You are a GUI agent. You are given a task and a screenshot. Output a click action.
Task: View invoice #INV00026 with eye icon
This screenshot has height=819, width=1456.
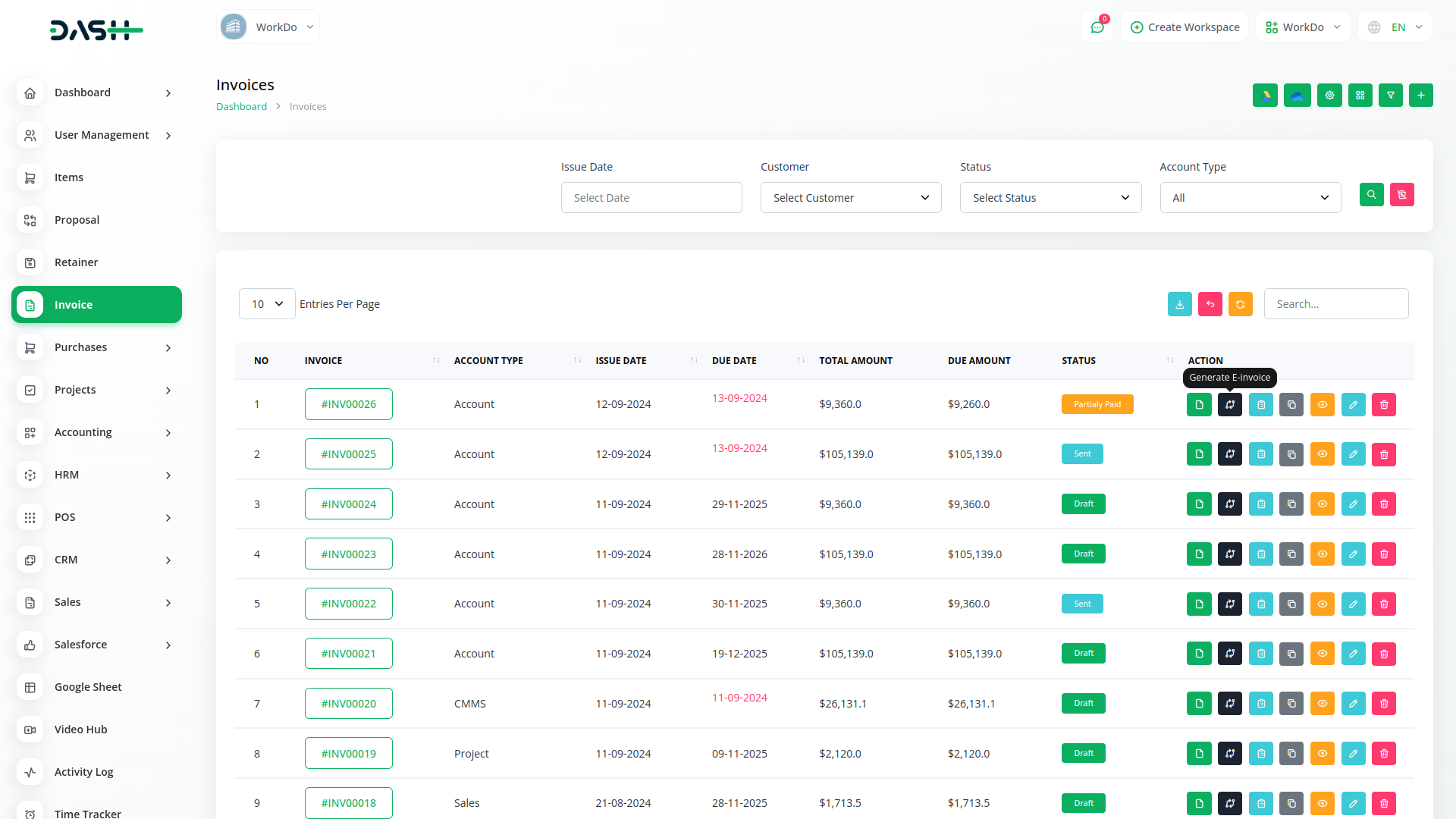[x=1322, y=405]
